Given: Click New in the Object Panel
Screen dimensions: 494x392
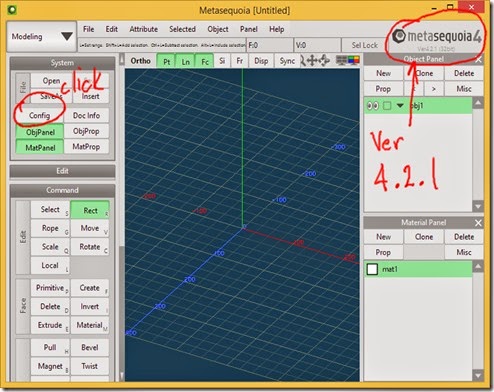Looking at the screenshot, I should click(x=383, y=73).
